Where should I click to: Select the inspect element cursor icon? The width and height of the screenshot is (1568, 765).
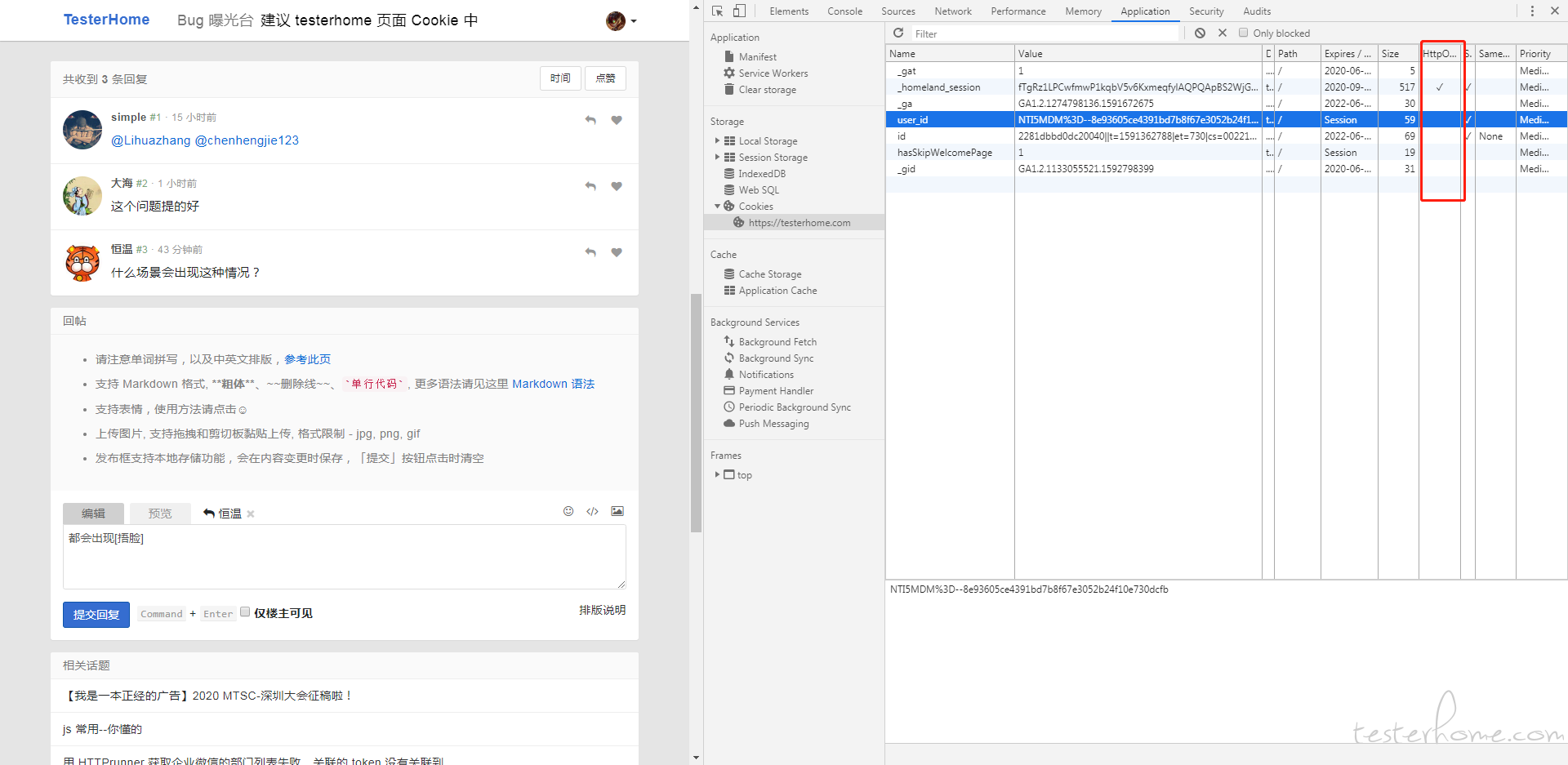(x=717, y=11)
